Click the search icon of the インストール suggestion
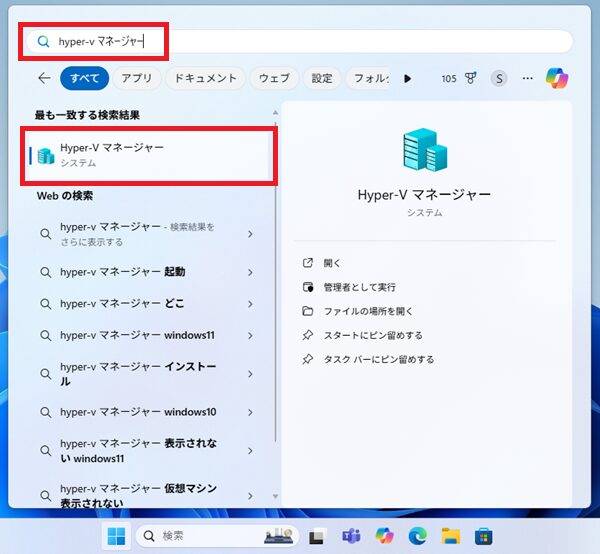The width and height of the screenshot is (600, 554). (46, 374)
